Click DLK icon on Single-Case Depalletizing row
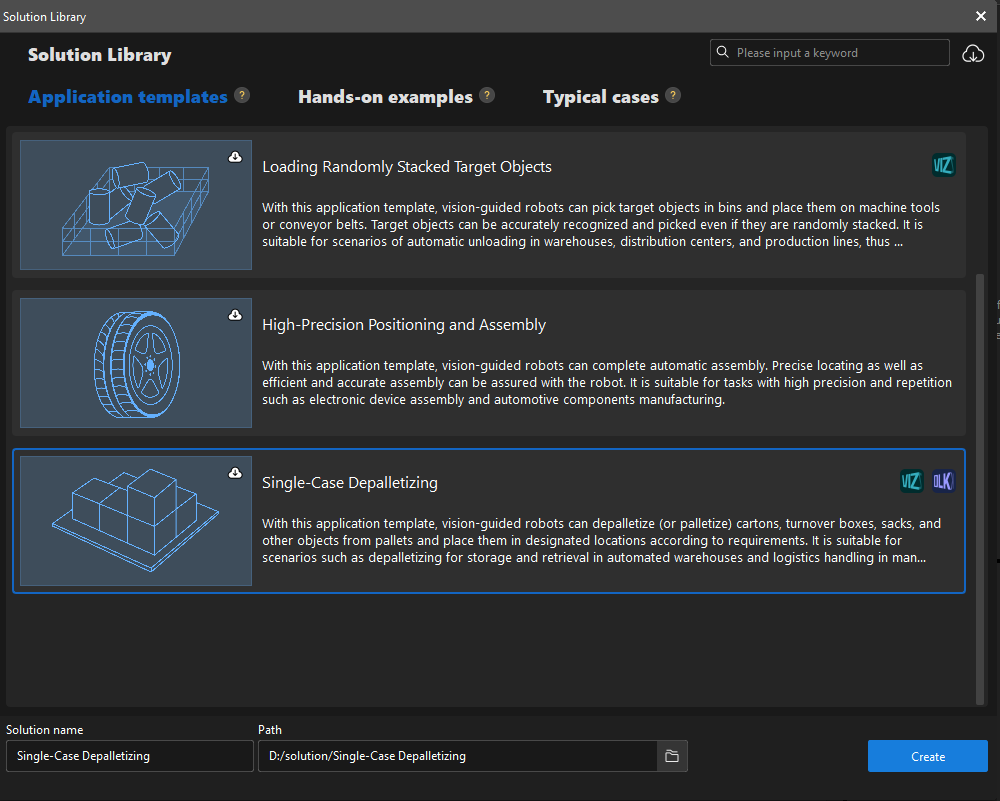Viewport: 1000px width, 801px height. click(943, 482)
